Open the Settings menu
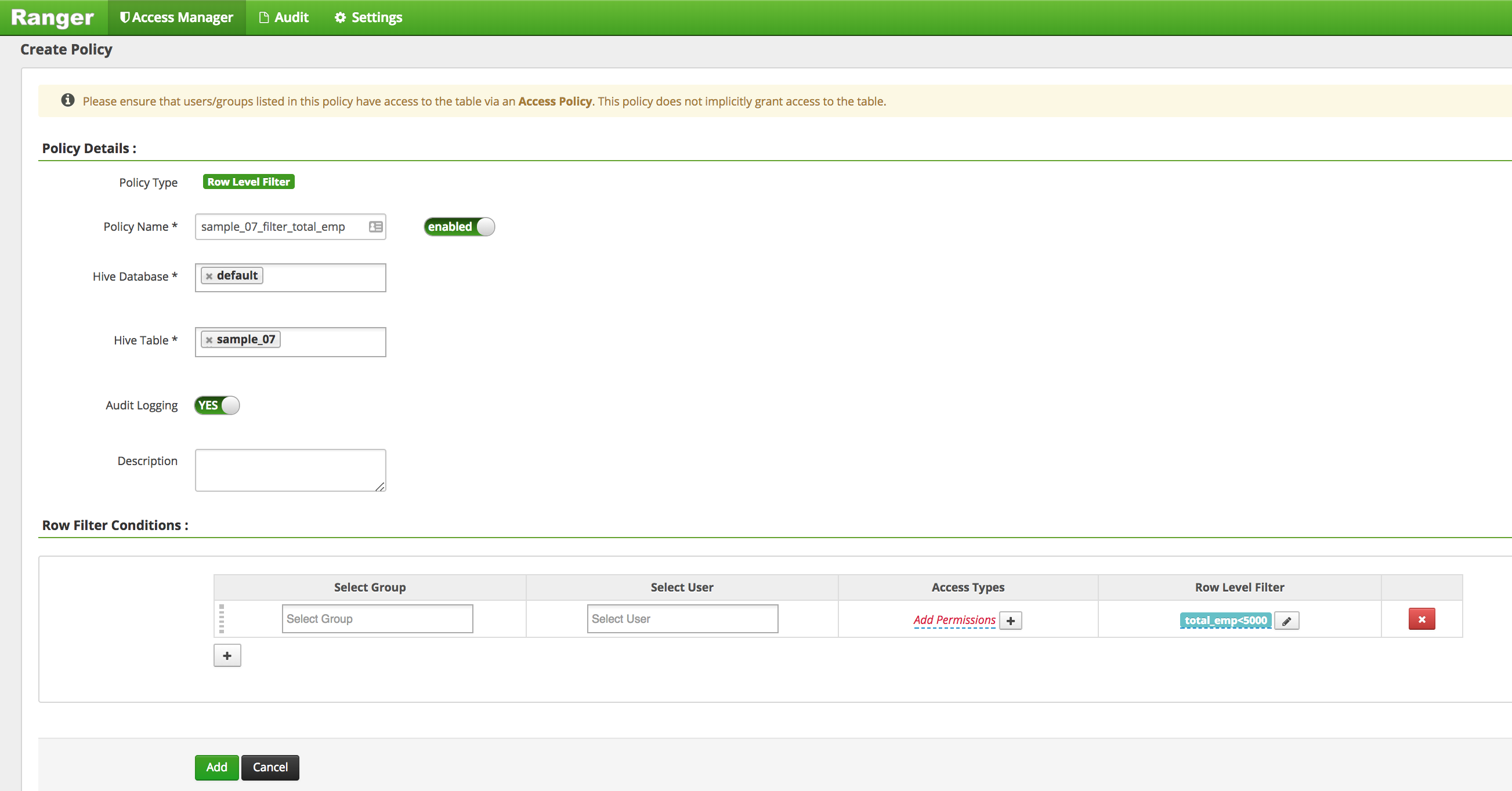The image size is (1512, 791). coord(368,17)
